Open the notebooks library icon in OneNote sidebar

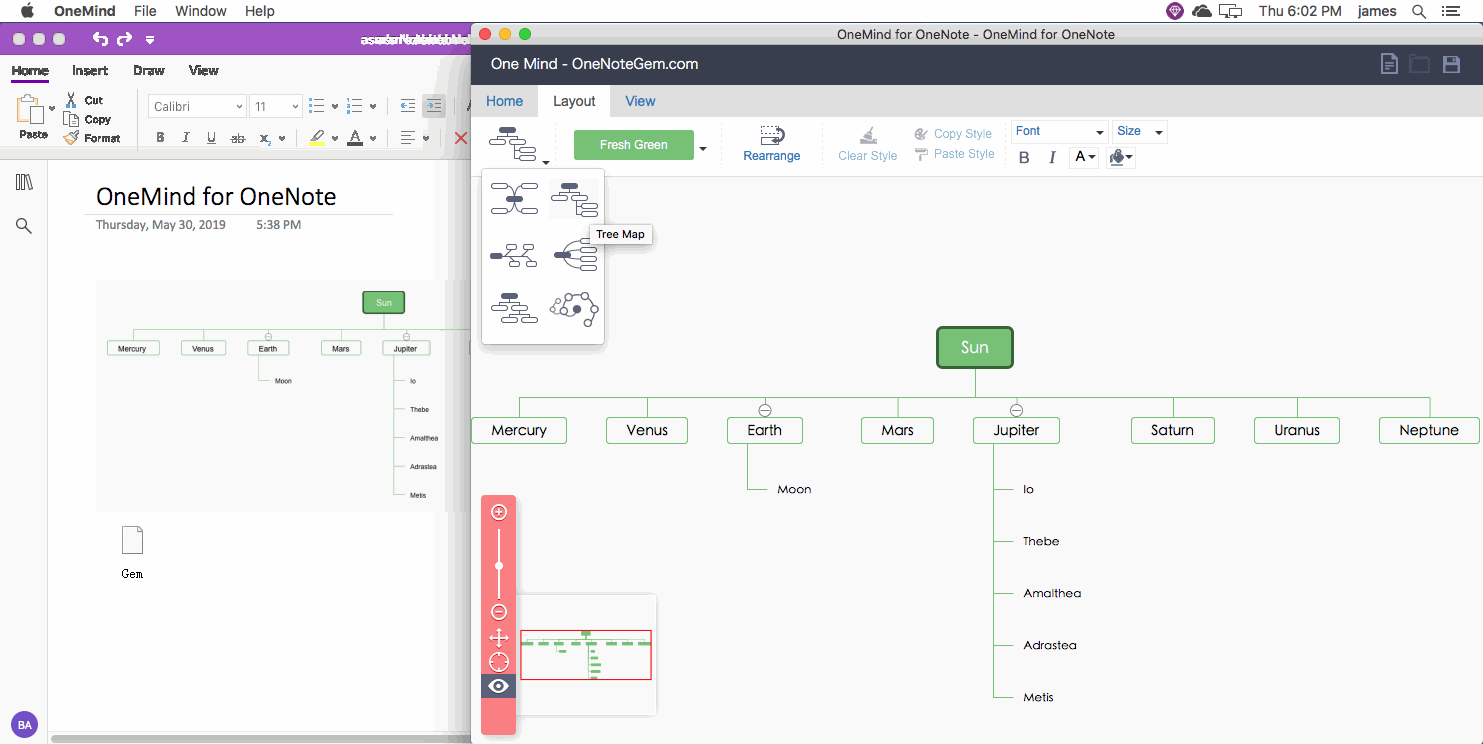click(x=24, y=182)
